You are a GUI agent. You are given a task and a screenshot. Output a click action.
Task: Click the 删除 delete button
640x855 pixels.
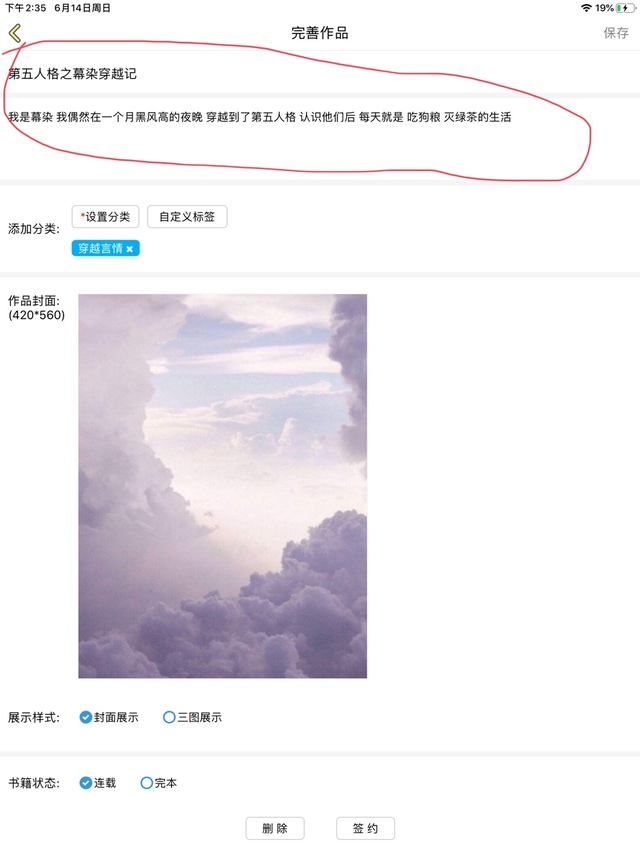pos(275,828)
